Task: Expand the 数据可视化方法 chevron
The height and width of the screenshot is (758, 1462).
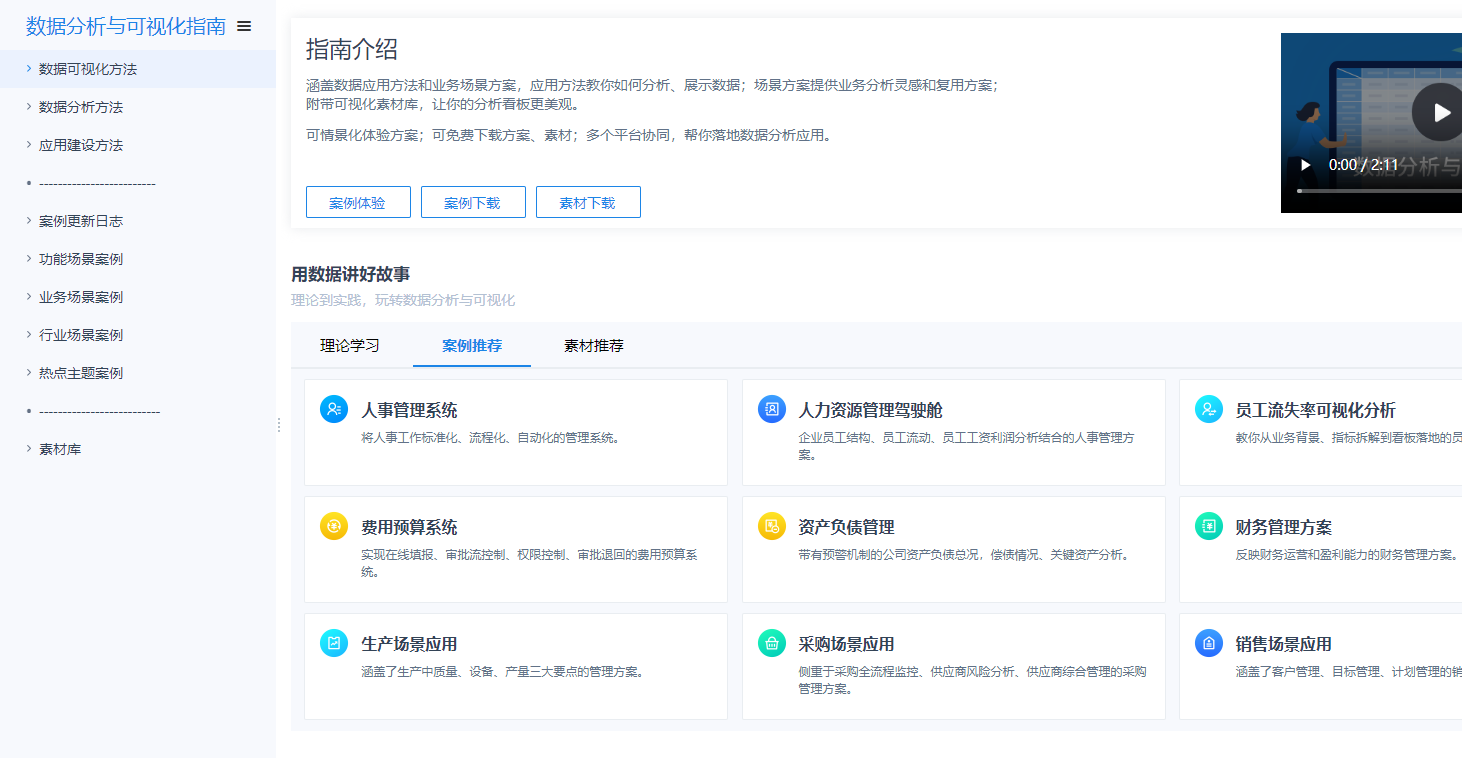Action: [x=28, y=69]
